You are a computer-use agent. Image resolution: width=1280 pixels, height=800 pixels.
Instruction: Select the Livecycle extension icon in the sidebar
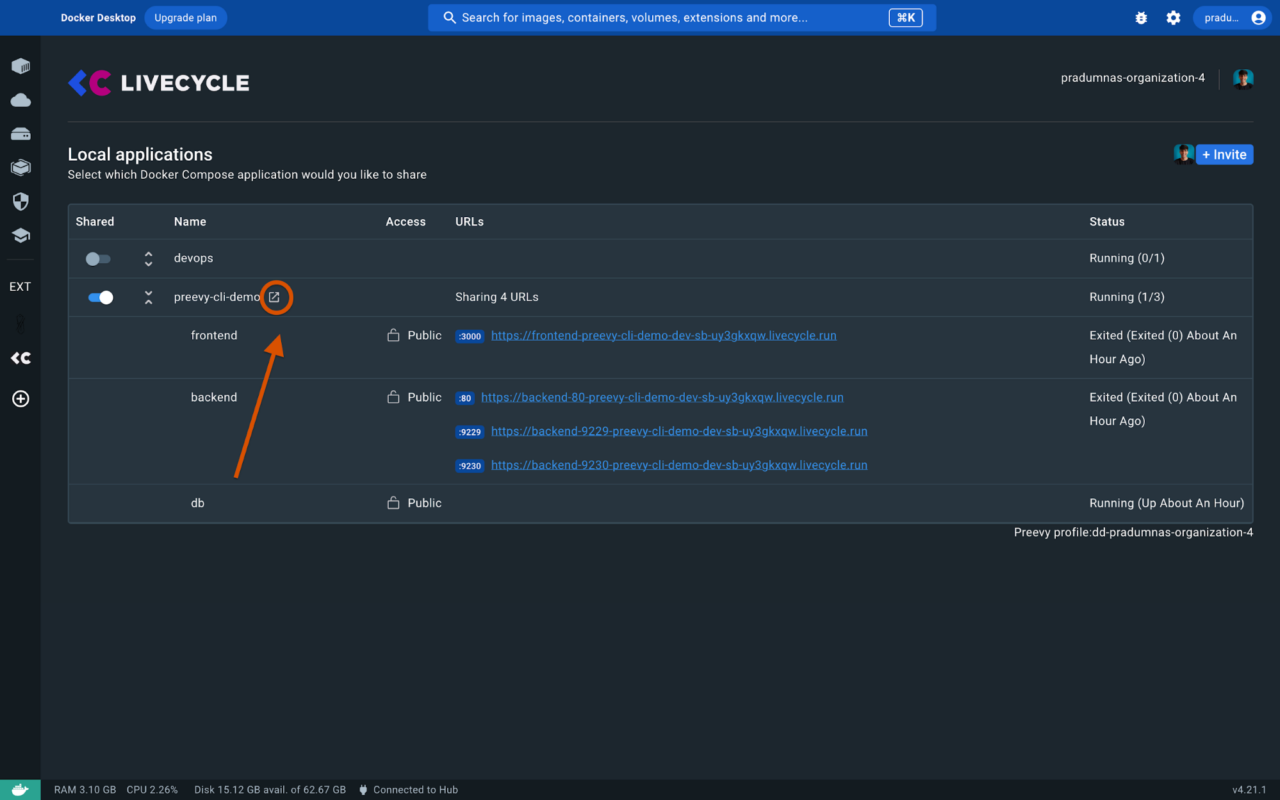click(x=21, y=358)
